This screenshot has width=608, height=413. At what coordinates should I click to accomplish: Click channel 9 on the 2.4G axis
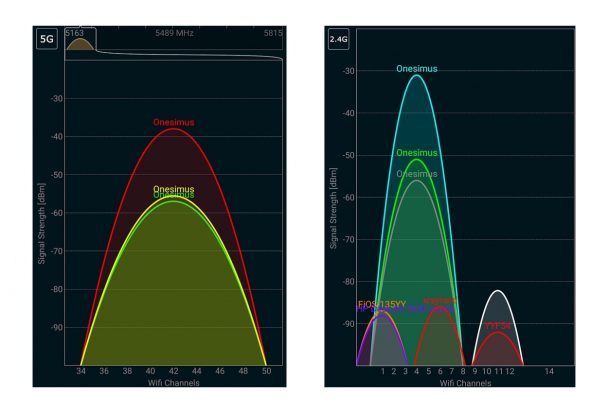[x=475, y=372]
